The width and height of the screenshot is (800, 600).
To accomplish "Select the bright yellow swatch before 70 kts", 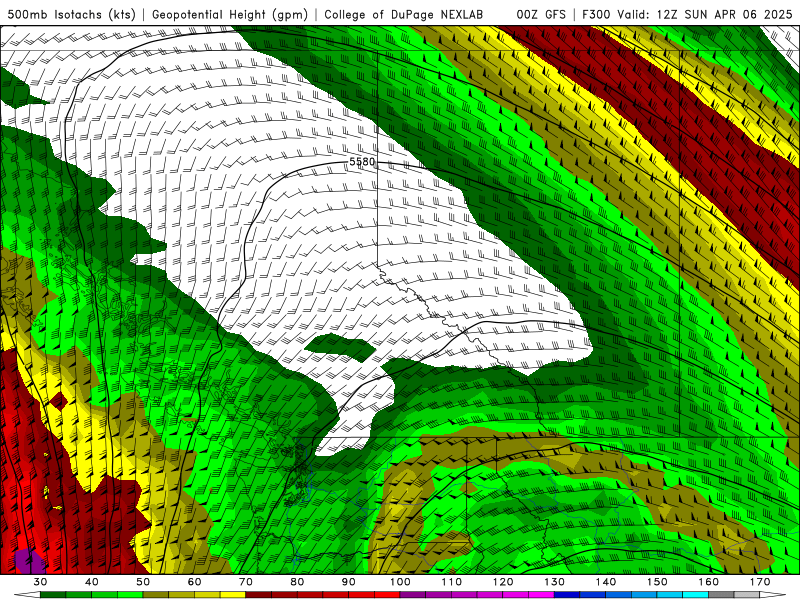I will click(233, 595).
